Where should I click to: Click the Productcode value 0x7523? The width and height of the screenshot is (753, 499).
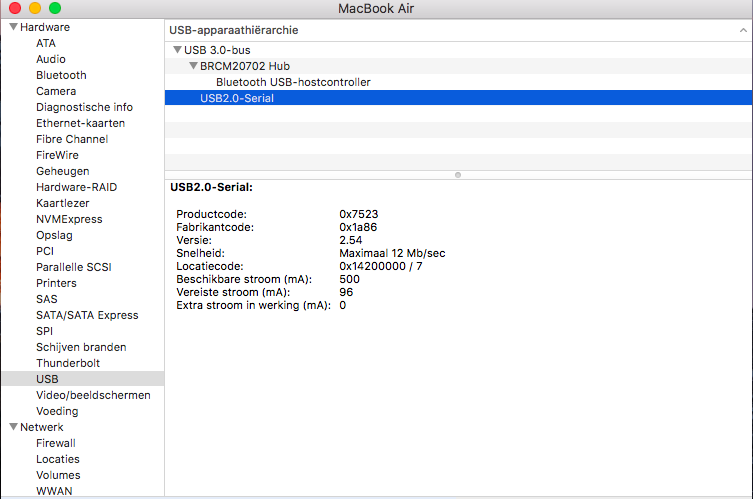[x=359, y=214]
